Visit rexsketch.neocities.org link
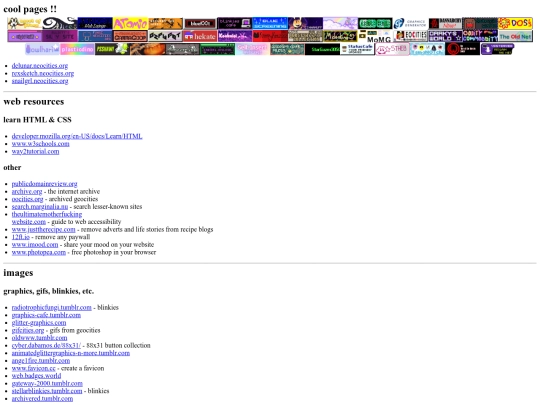The image size is (540, 405). 43,73
